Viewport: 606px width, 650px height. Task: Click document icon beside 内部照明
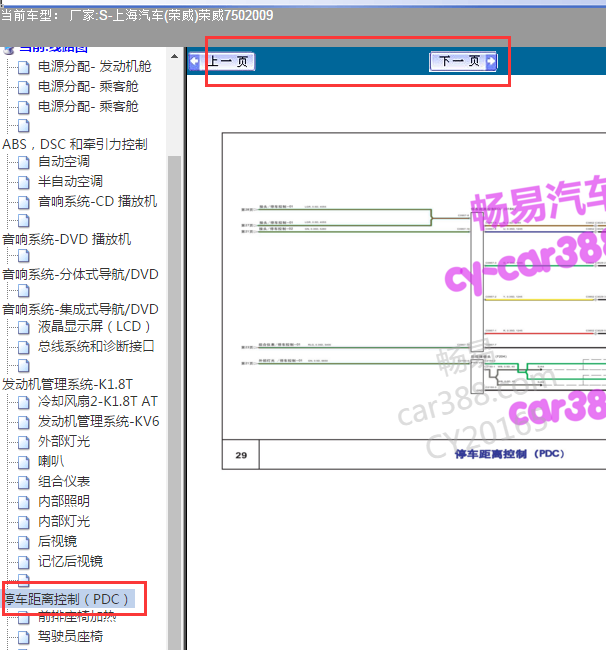point(24,502)
